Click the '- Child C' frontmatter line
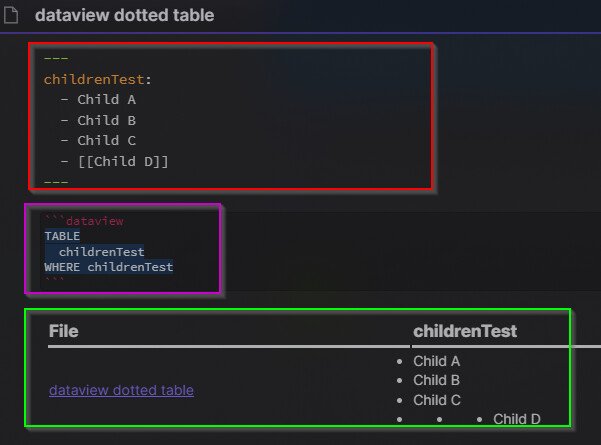The image size is (601, 445). pos(98,141)
